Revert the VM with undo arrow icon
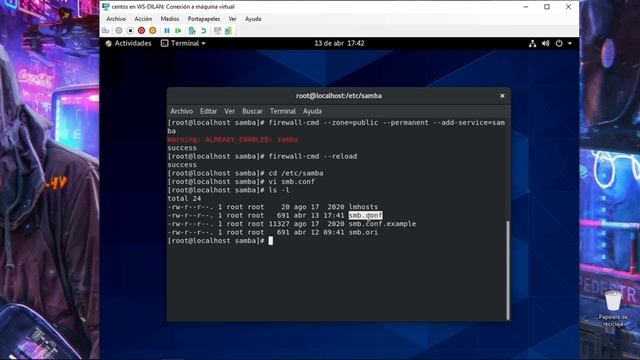 coord(203,31)
